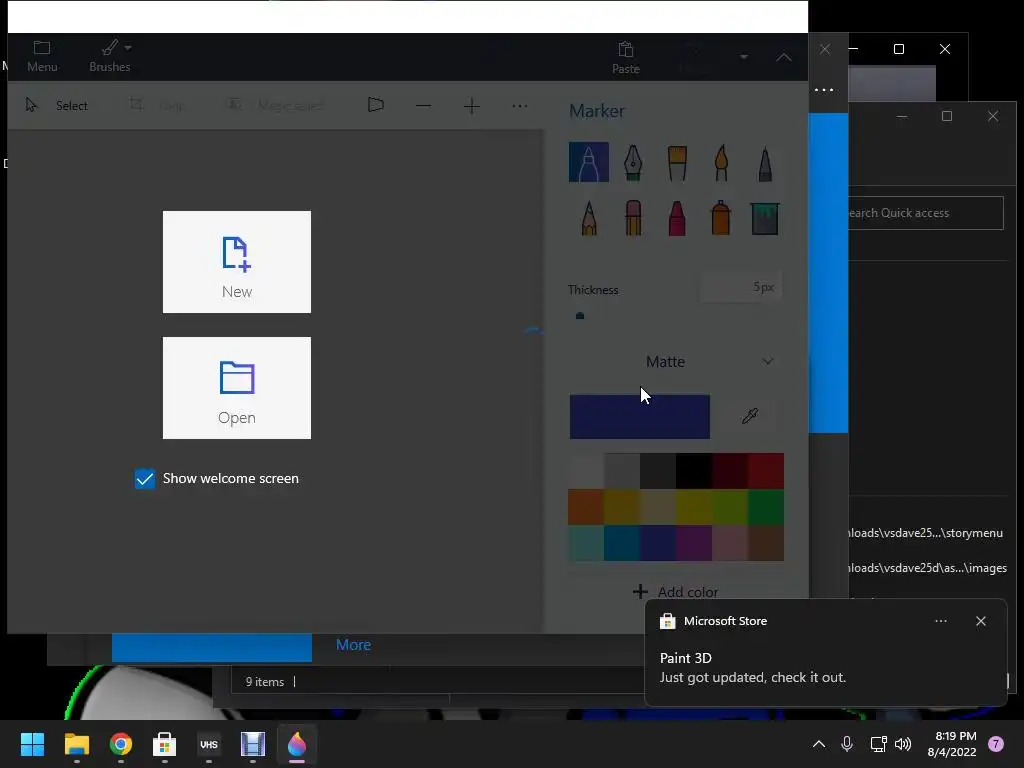Select the Pixel pen brush
This screenshot has height=768, width=1024.
765,162
